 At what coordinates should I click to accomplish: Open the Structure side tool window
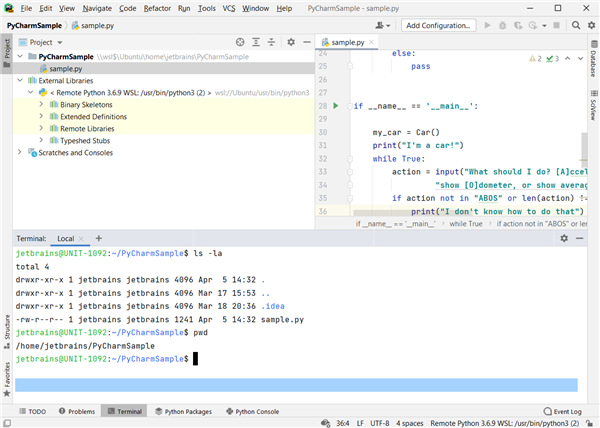(x=7, y=331)
